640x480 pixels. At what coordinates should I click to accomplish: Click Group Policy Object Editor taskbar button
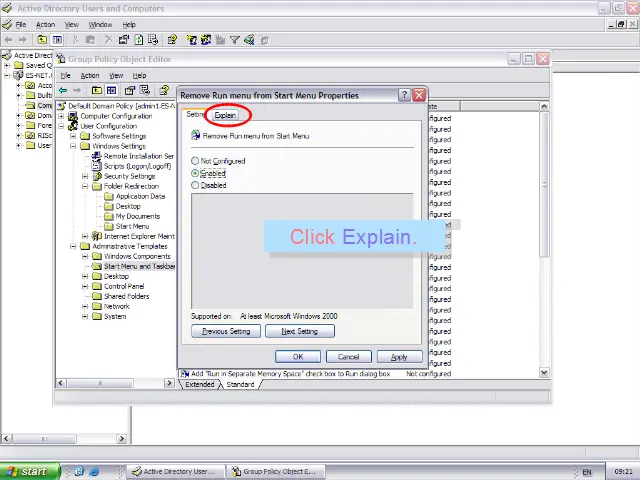pos(276,471)
